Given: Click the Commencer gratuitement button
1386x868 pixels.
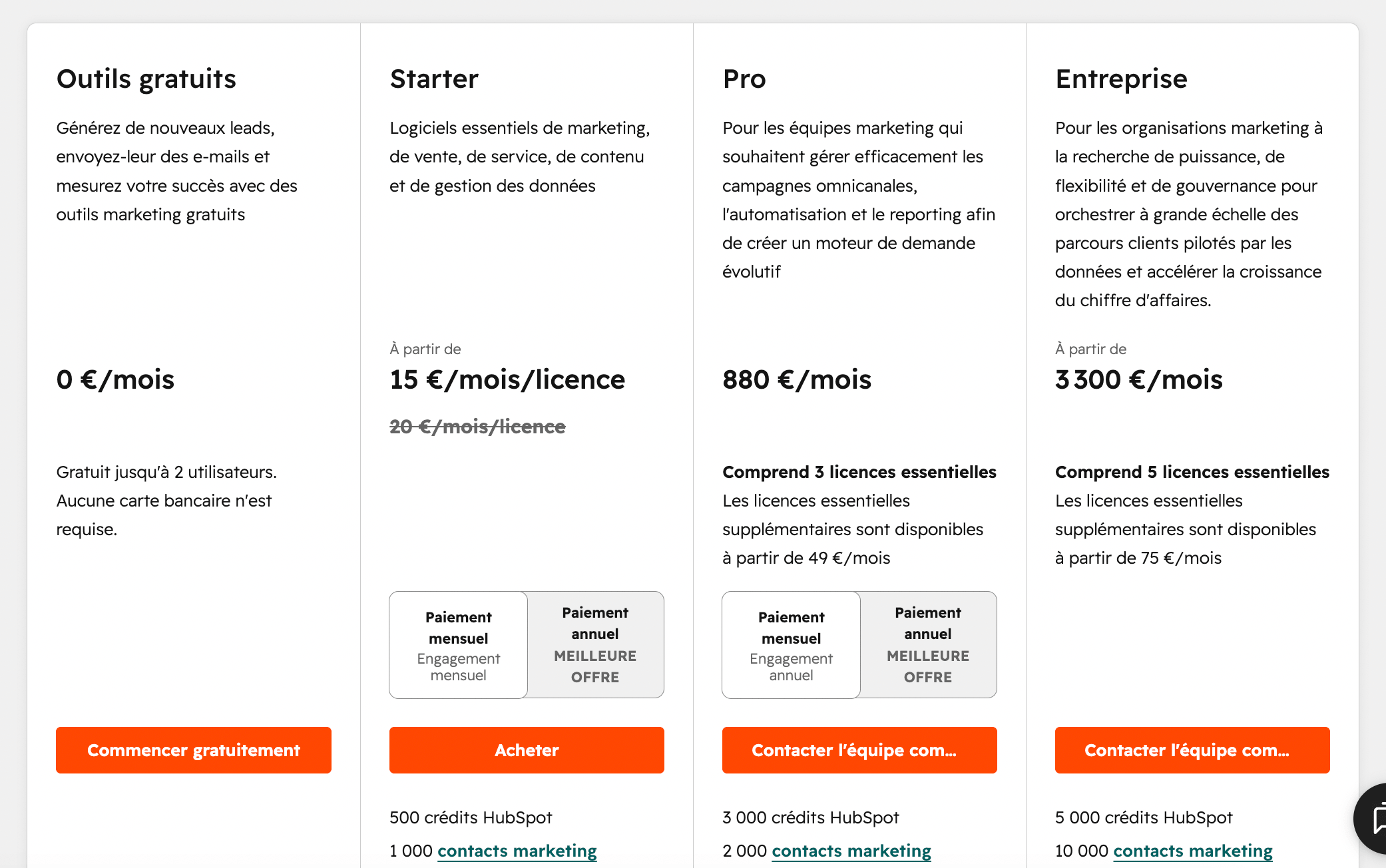Looking at the screenshot, I should click(x=194, y=750).
